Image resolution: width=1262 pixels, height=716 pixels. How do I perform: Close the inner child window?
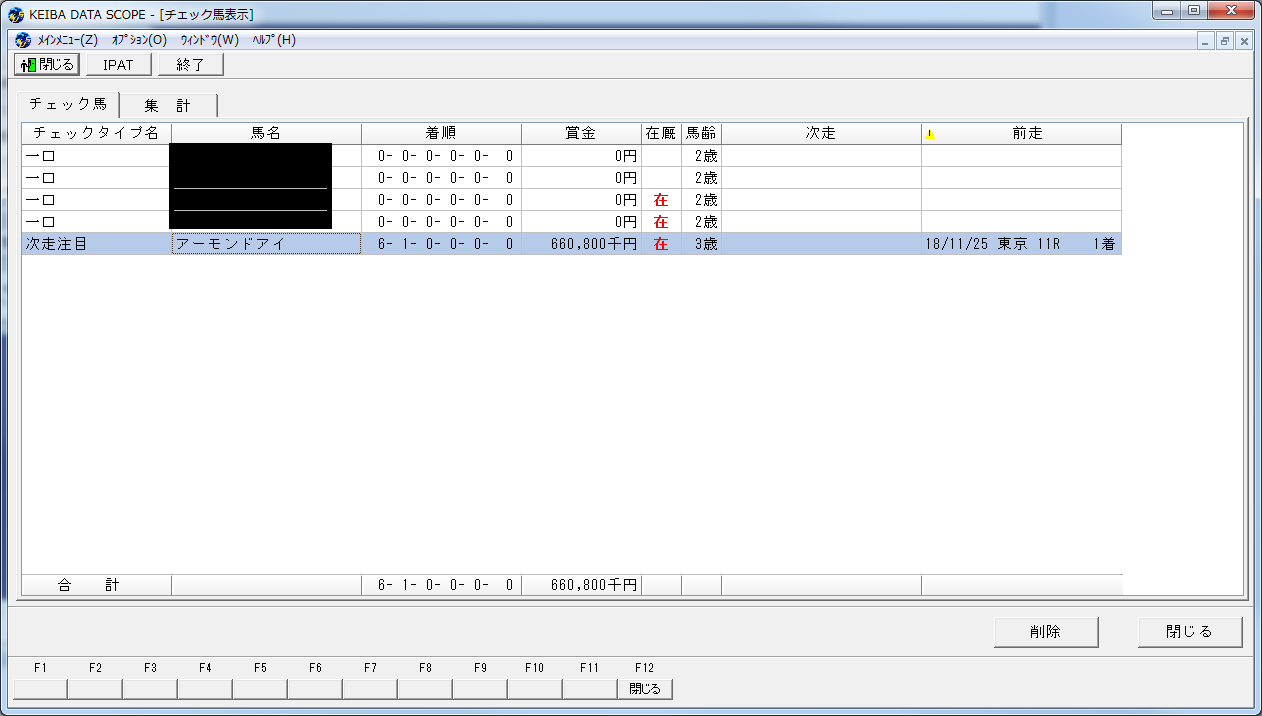pos(1243,41)
